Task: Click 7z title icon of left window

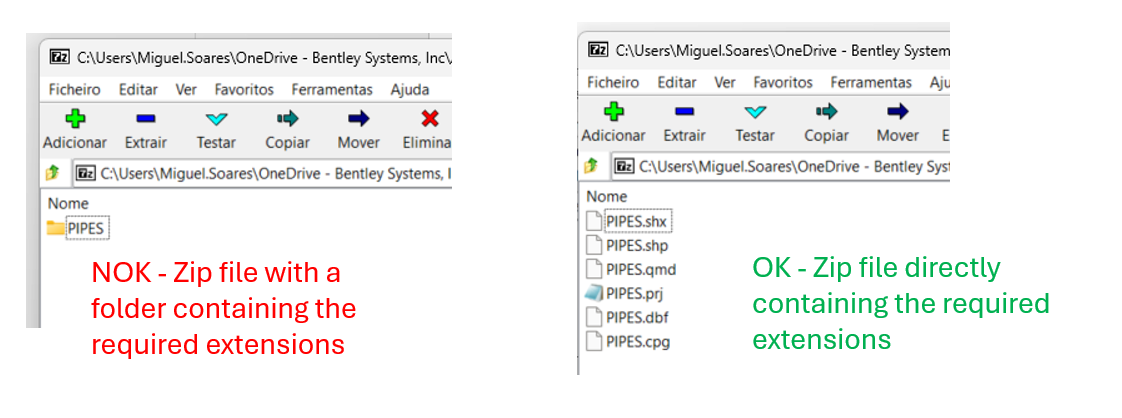Action: click(59, 57)
